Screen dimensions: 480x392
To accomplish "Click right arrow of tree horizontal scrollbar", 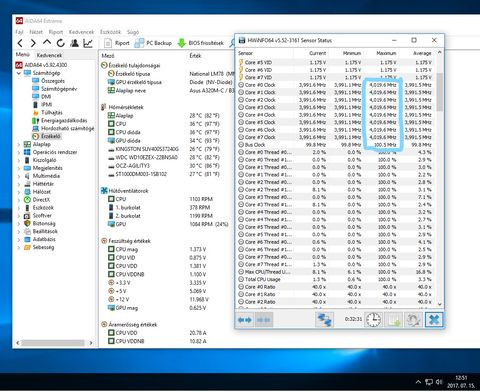I will click(91, 343).
